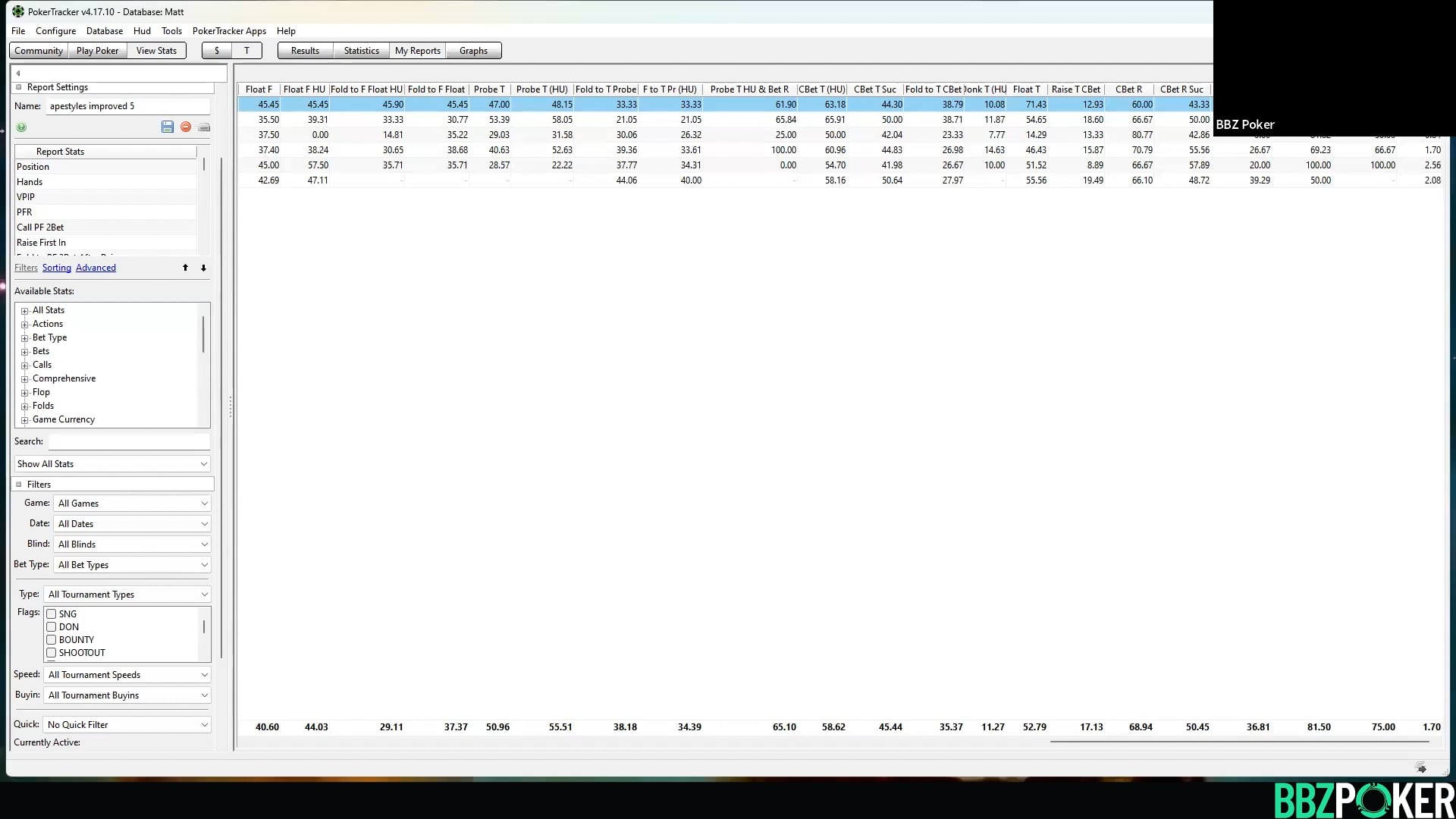Viewport: 1456px width, 819px height.
Task: Check the SNG tournament flag
Action: (51, 613)
